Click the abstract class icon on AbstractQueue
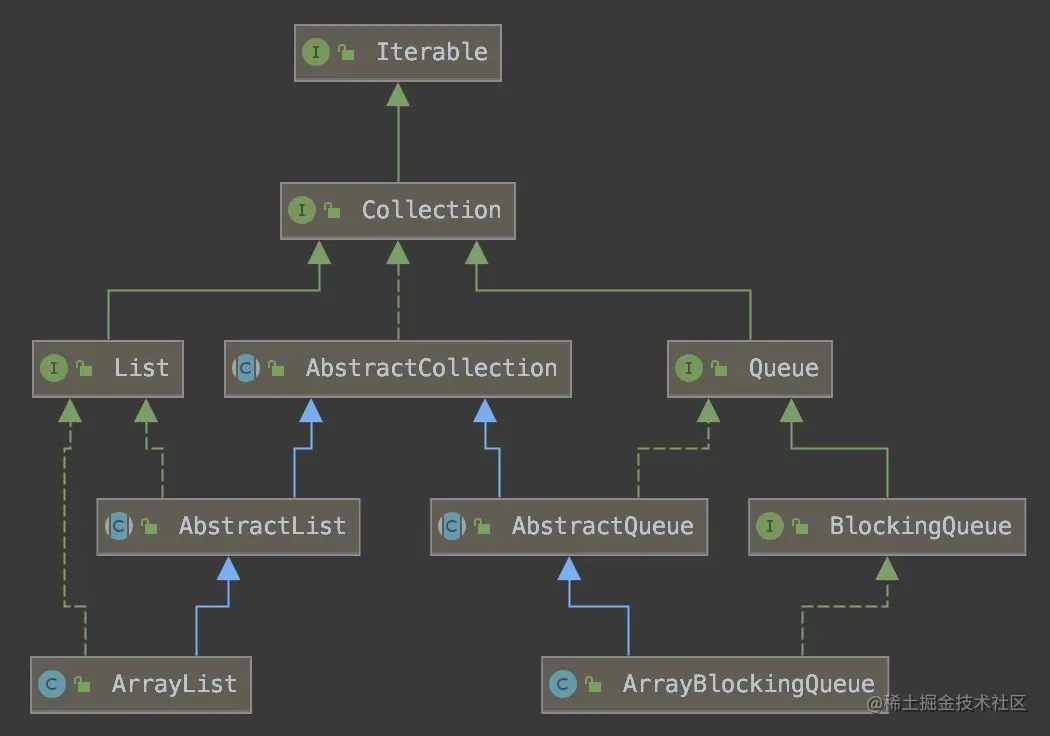 click(x=452, y=526)
